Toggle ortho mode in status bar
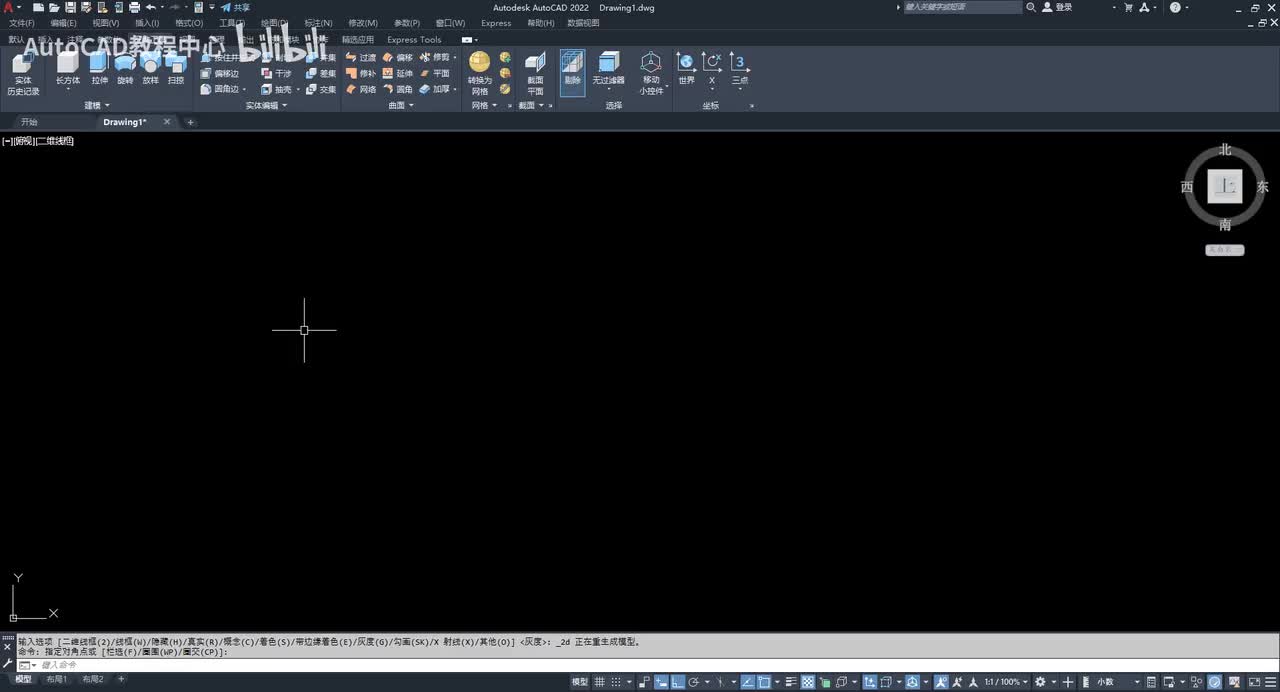Screen dimensions: 1280x692 click(x=677, y=682)
